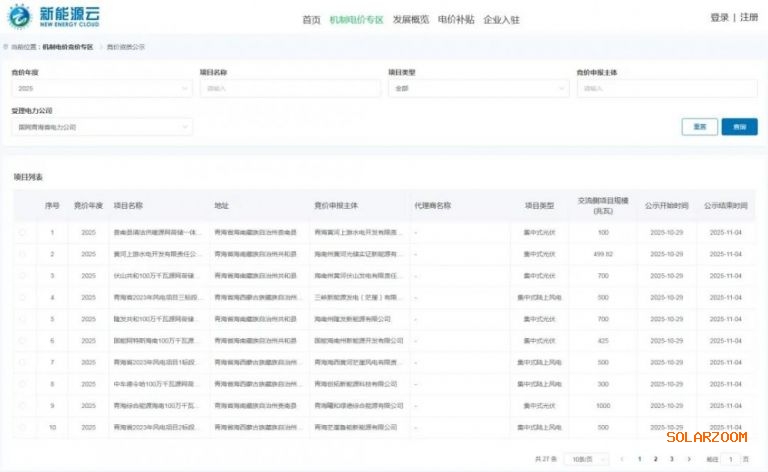Go to page 3 in pagination
The image size is (768, 472).
click(x=671, y=459)
